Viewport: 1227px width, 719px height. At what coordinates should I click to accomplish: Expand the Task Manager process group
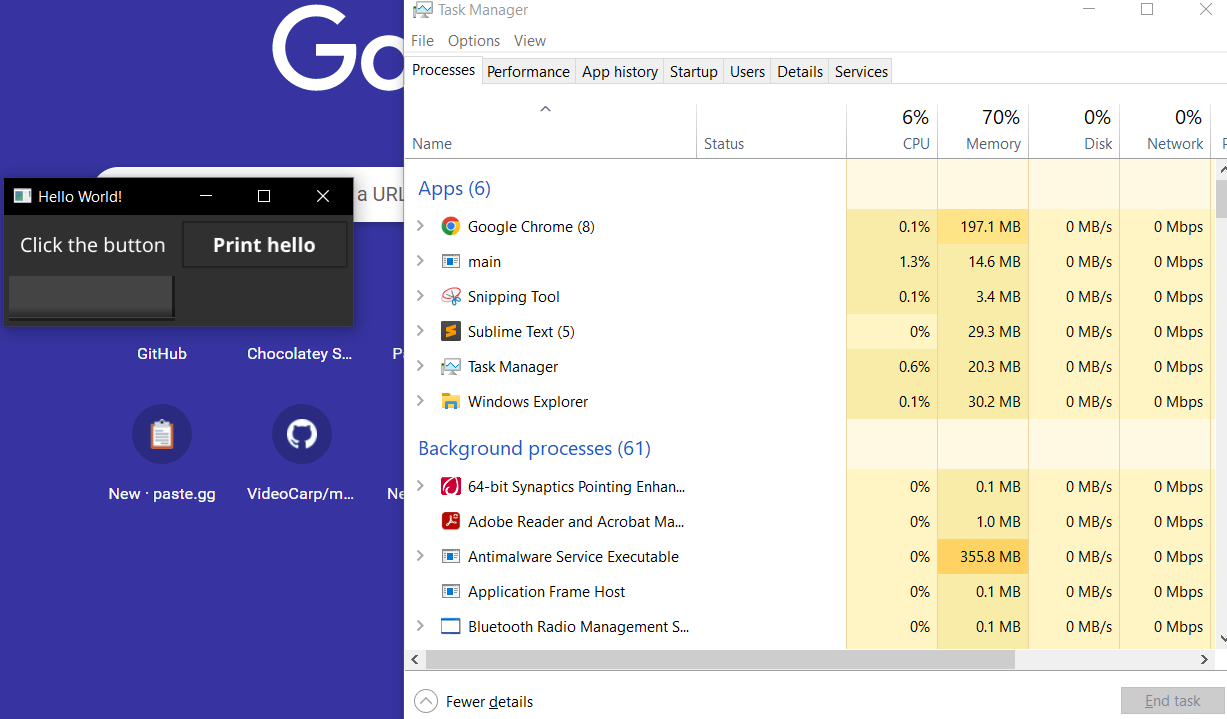(421, 366)
